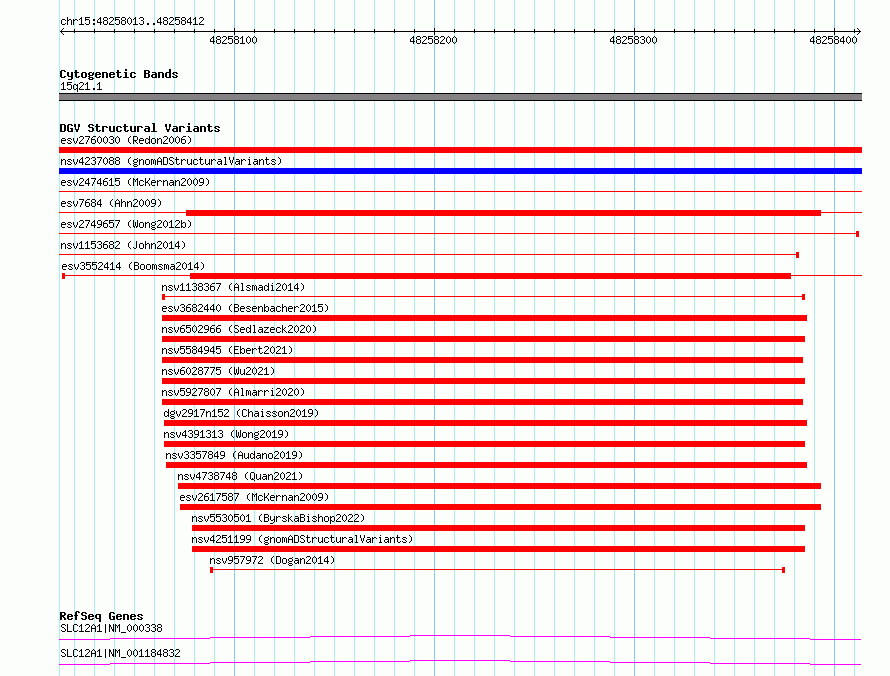Select the red bar of nsv6028775
The height and width of the screenshot is (676, 890).
(x=483, y=381)
